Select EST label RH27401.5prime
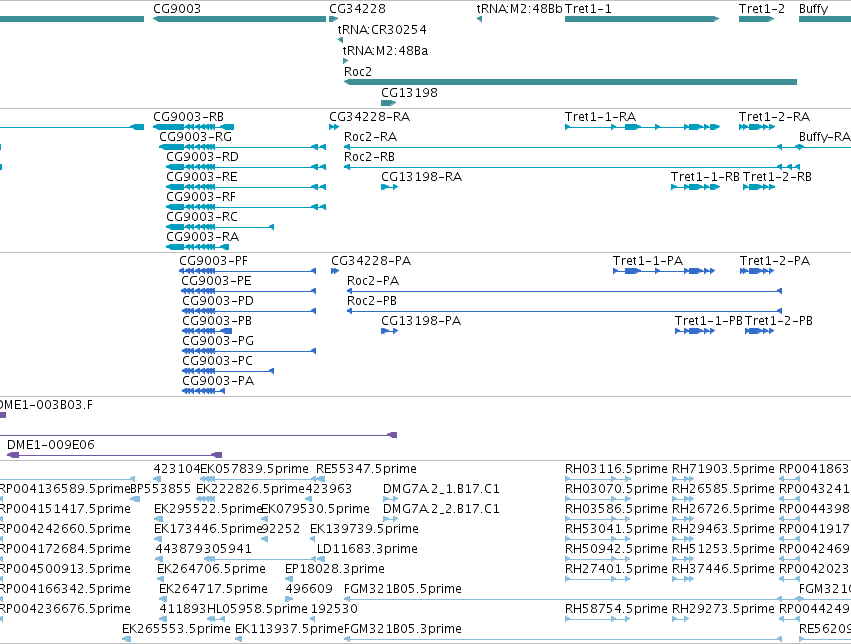The width and height of the screenshot is (851, 644). 616,569
